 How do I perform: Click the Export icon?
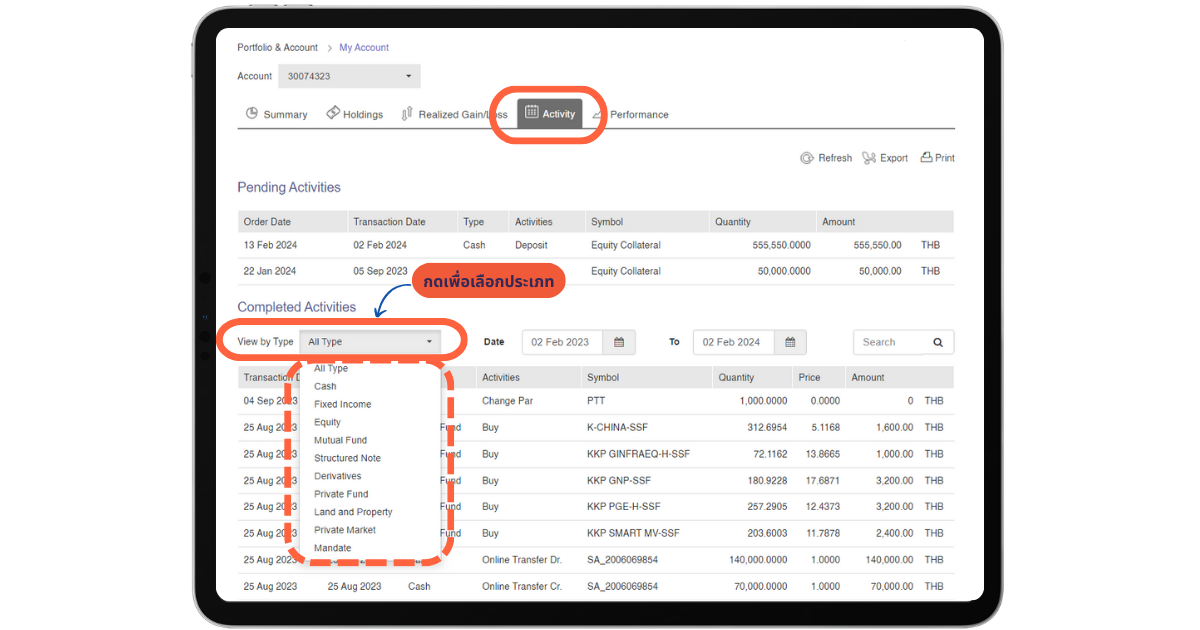pos(868,158)
